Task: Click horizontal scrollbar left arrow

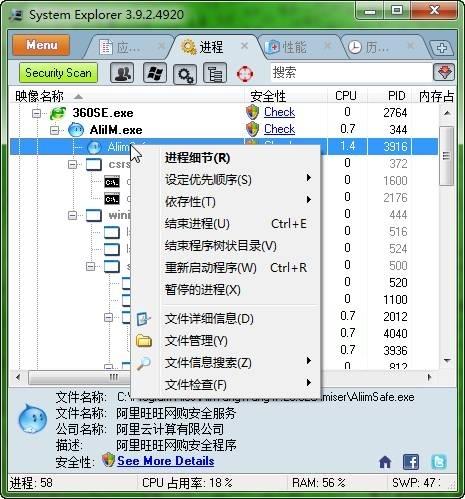Action: tap(18, 378)
